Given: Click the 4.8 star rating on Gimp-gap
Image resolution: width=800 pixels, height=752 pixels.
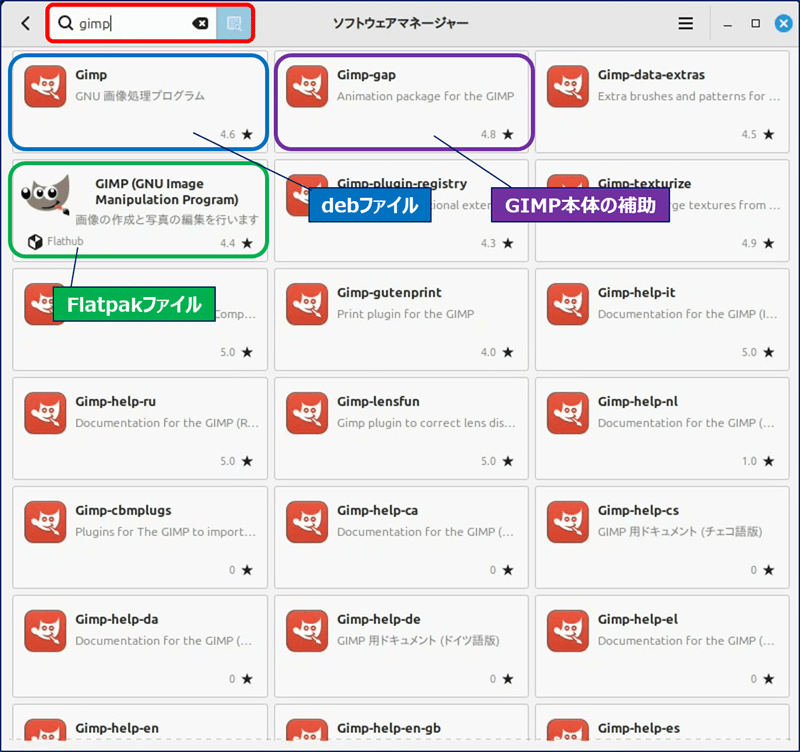Looking at the screenshot, I should 497,135.
